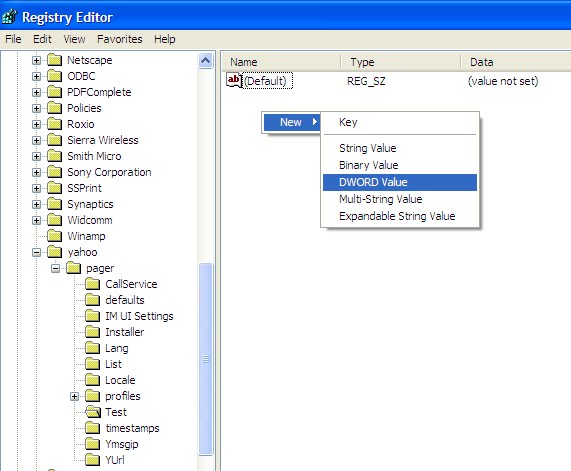Image resolution: width=571 pixels, height=471 pixels.
Task: Select the Sony Corporation folder icon
Action: [55, 172]
